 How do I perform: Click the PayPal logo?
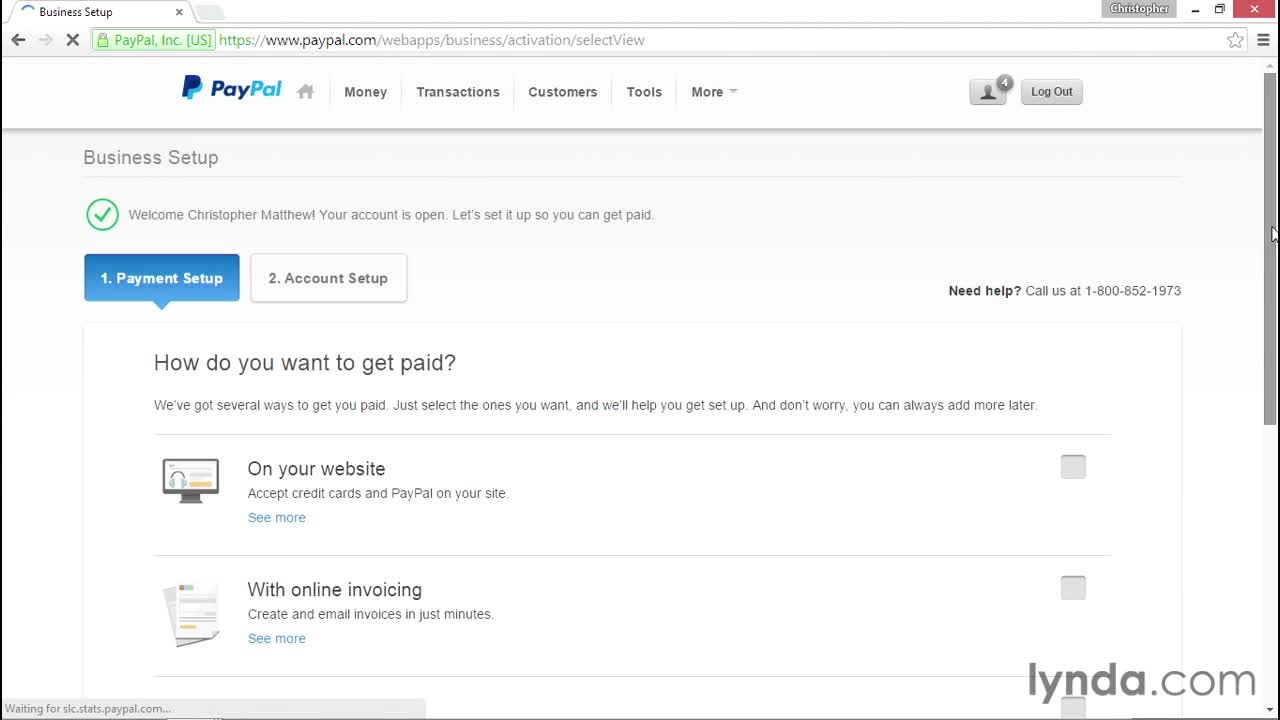[x=231, y=89]
